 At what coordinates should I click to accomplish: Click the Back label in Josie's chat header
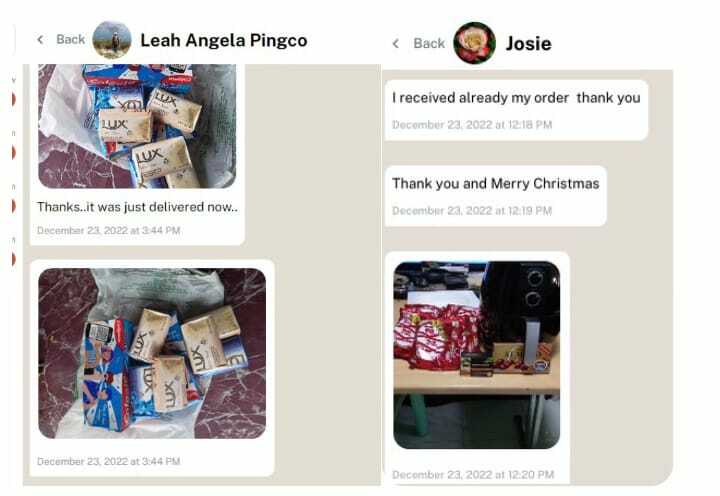coord(429,44)
